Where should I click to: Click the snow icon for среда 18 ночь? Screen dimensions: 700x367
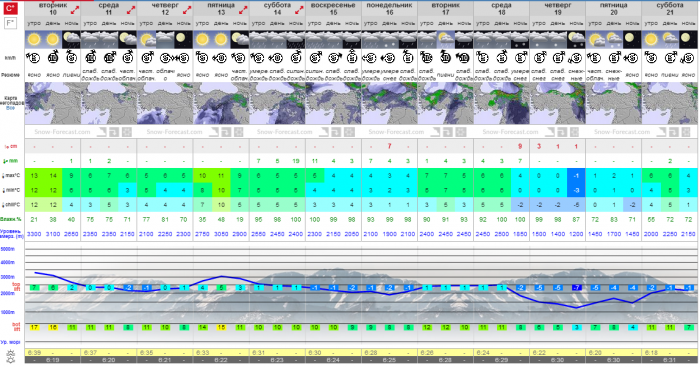coord(520,40)
